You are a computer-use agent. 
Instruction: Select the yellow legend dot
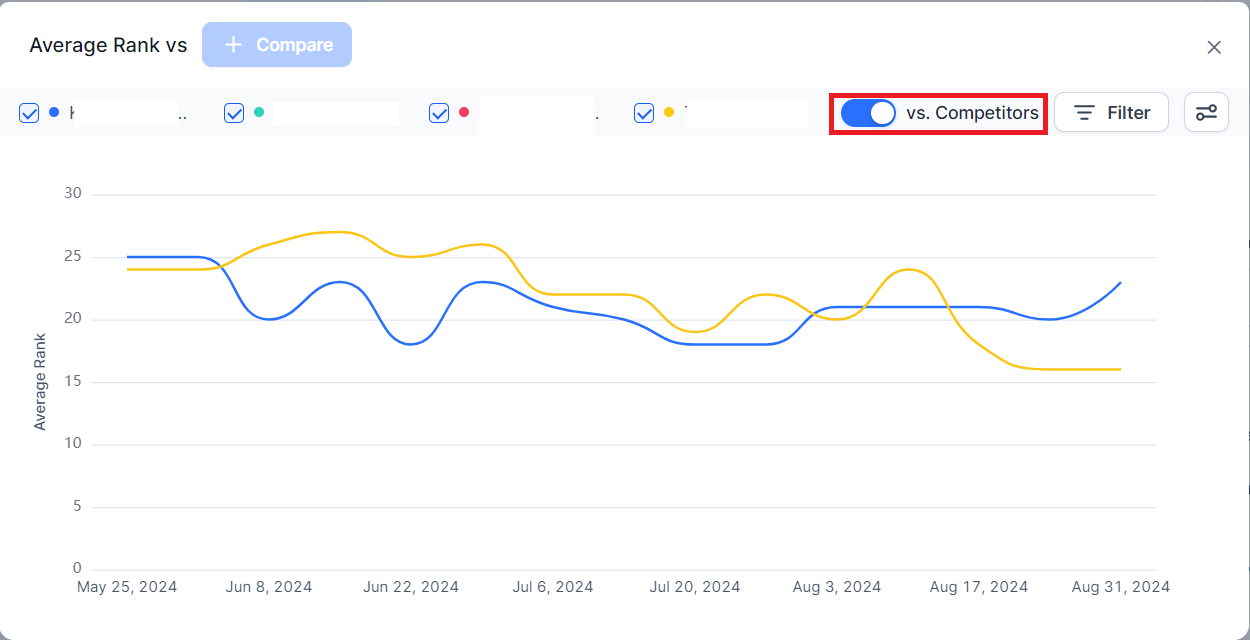coord(669,112)
